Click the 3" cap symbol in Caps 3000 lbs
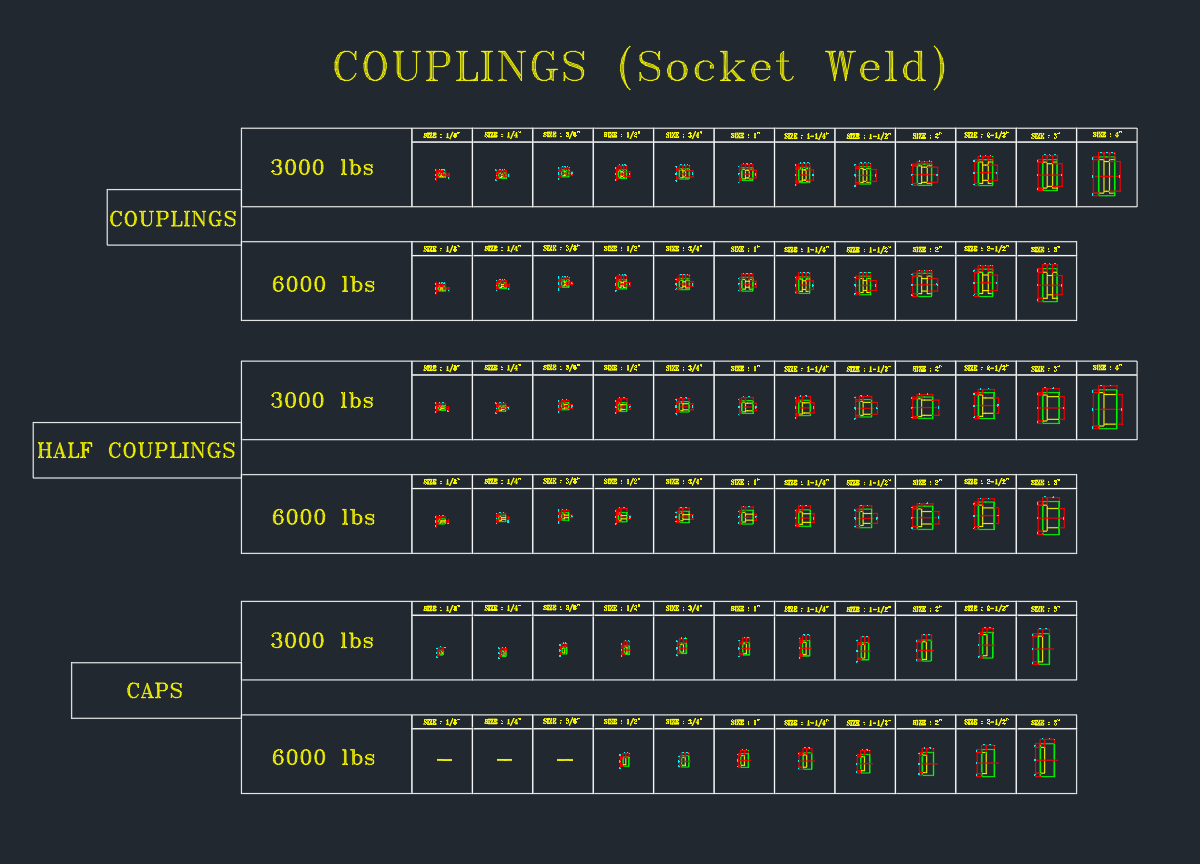 pyautogui.click(x=1042, y=648)
